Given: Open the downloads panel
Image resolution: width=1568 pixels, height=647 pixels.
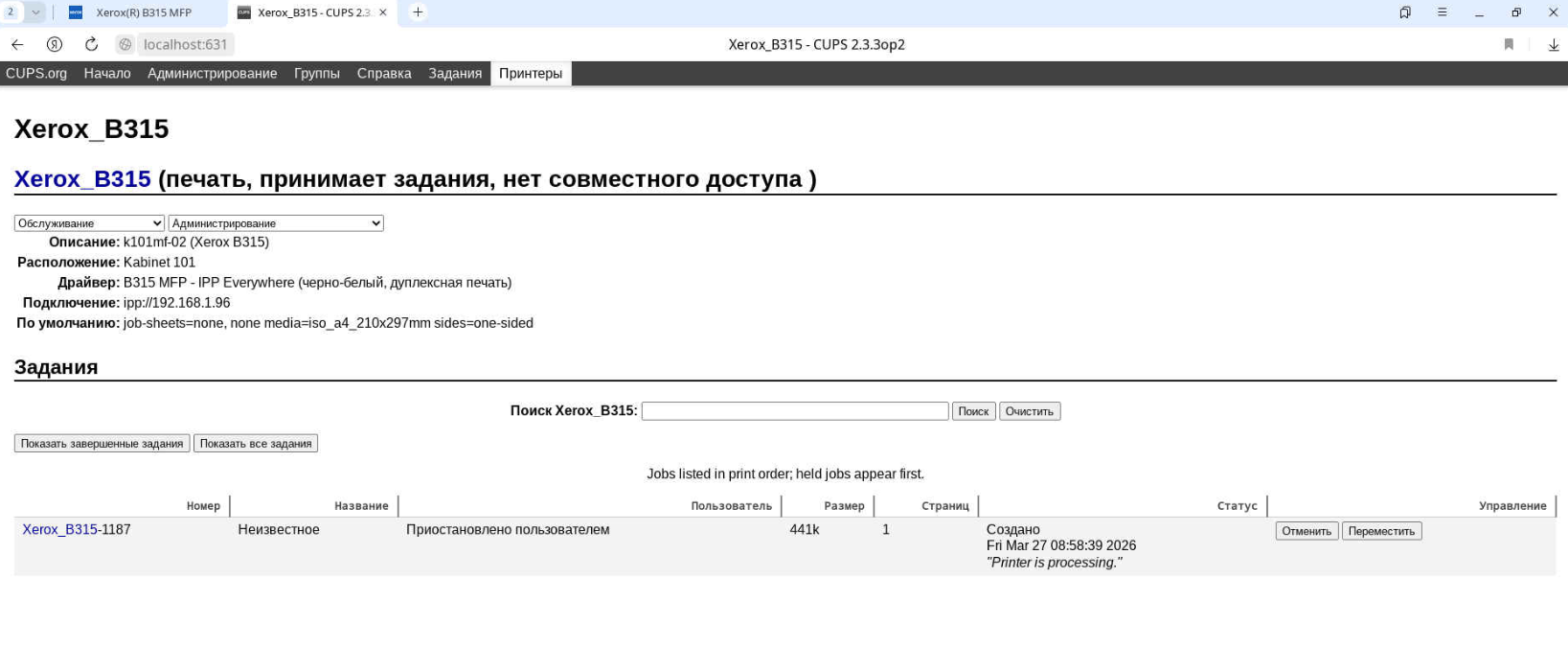Looking at the screenshot, I should 1553,44.
